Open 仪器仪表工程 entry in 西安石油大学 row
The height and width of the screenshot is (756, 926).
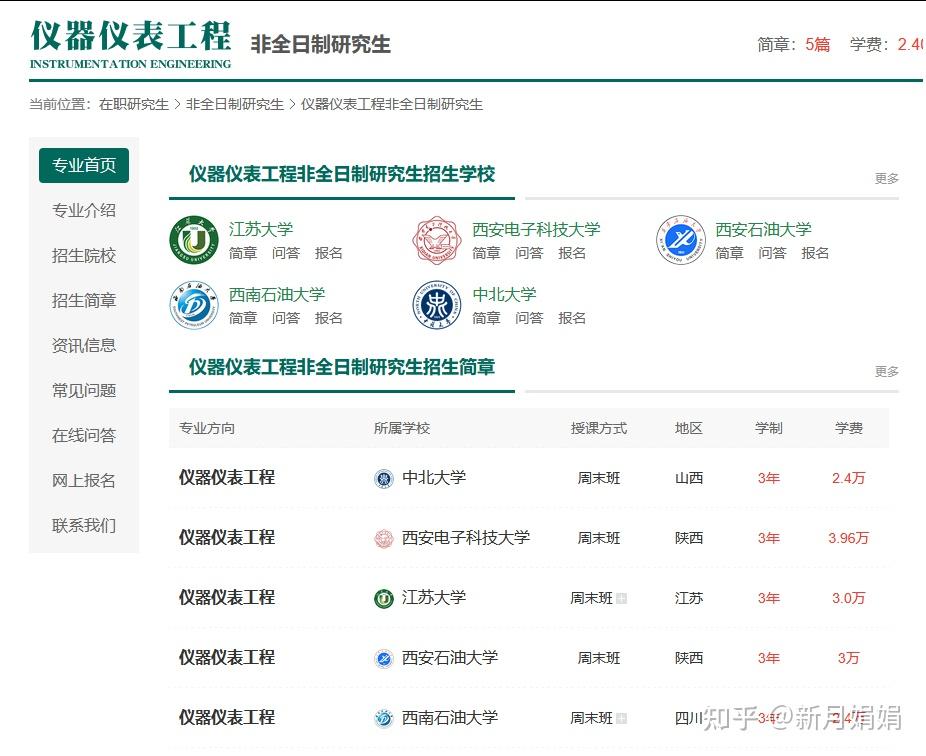[x=227, y=657]
